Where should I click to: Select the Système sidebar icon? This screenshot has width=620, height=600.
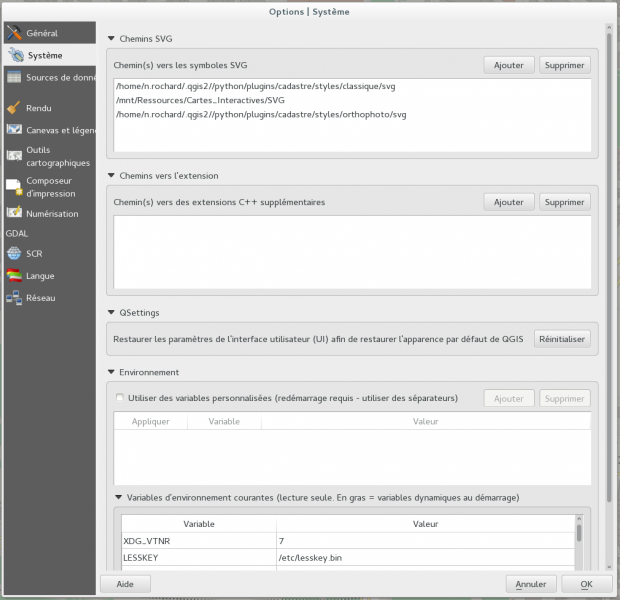[14, 55]
